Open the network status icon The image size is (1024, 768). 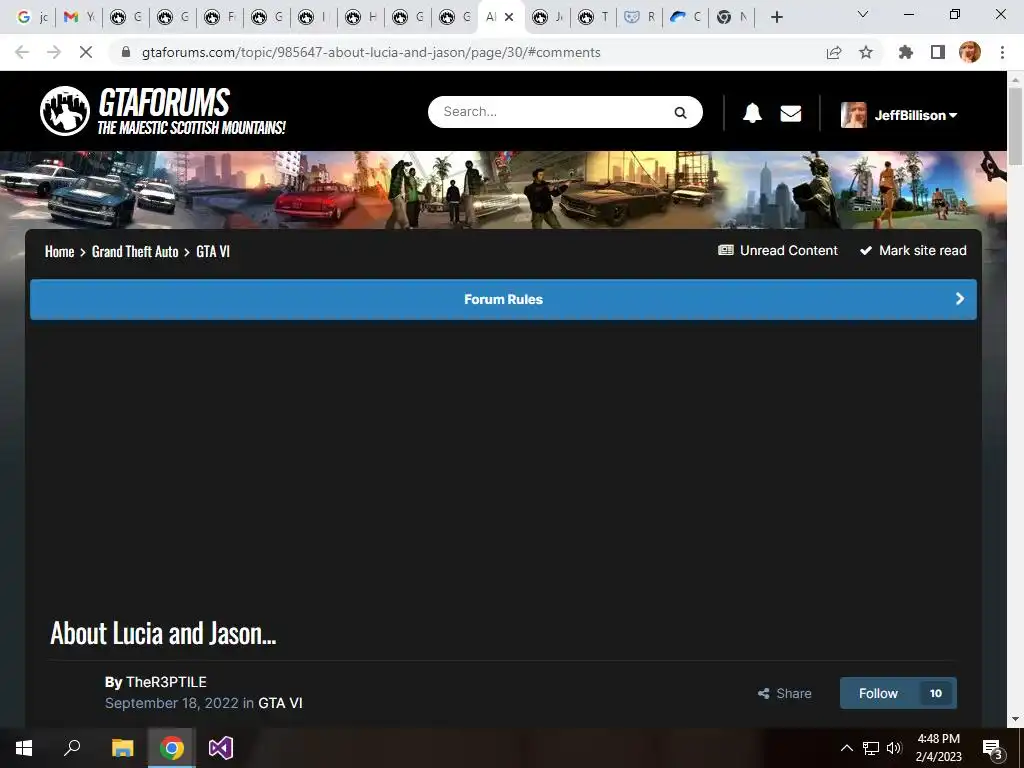tap(871, 748)
